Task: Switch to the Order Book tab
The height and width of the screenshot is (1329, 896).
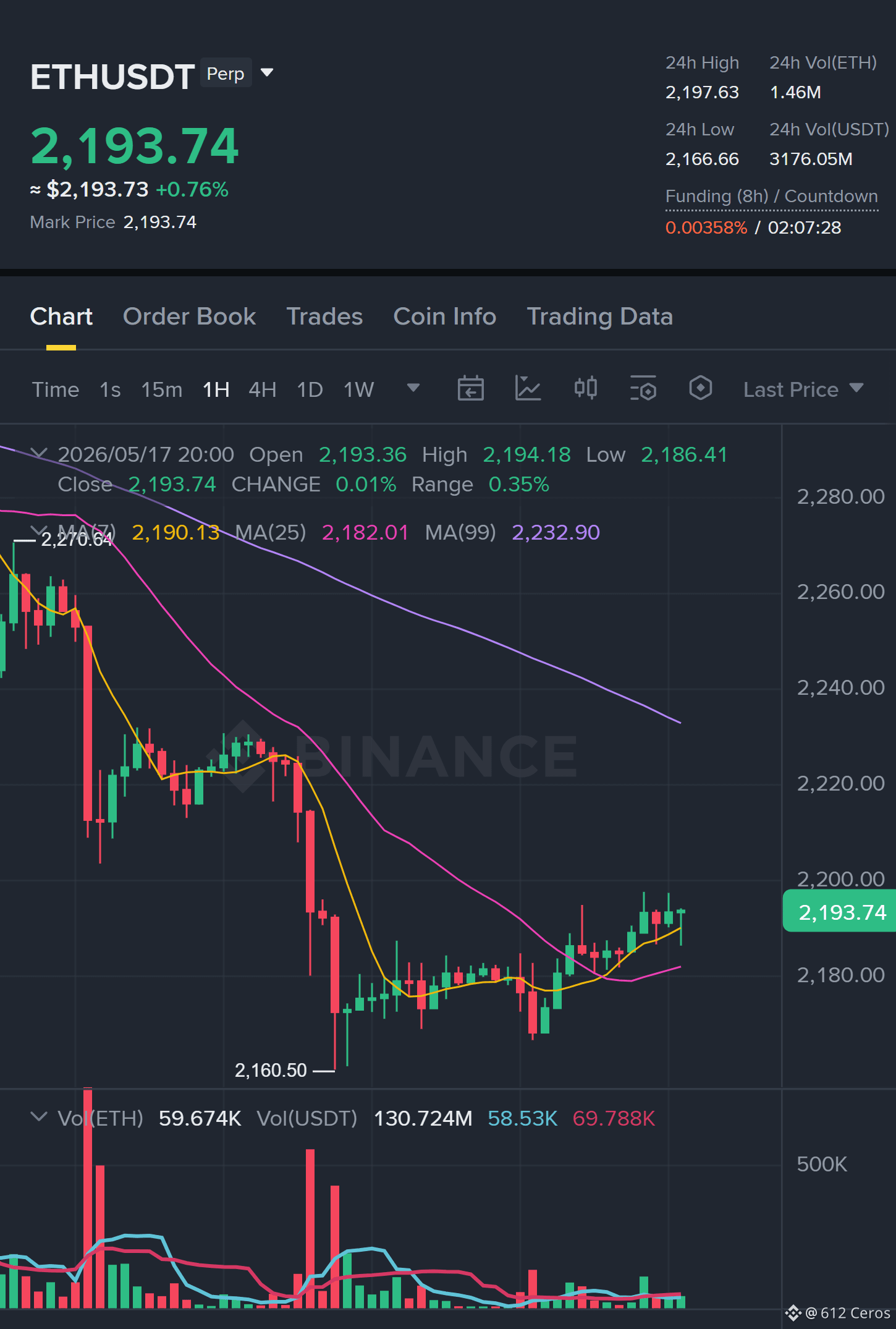Action: (189, 316)
